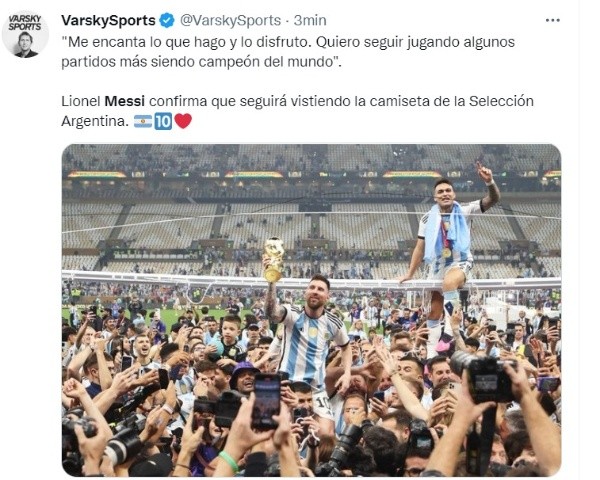Click the quote starting "Me encanta lo que hago"

(288, 52)
